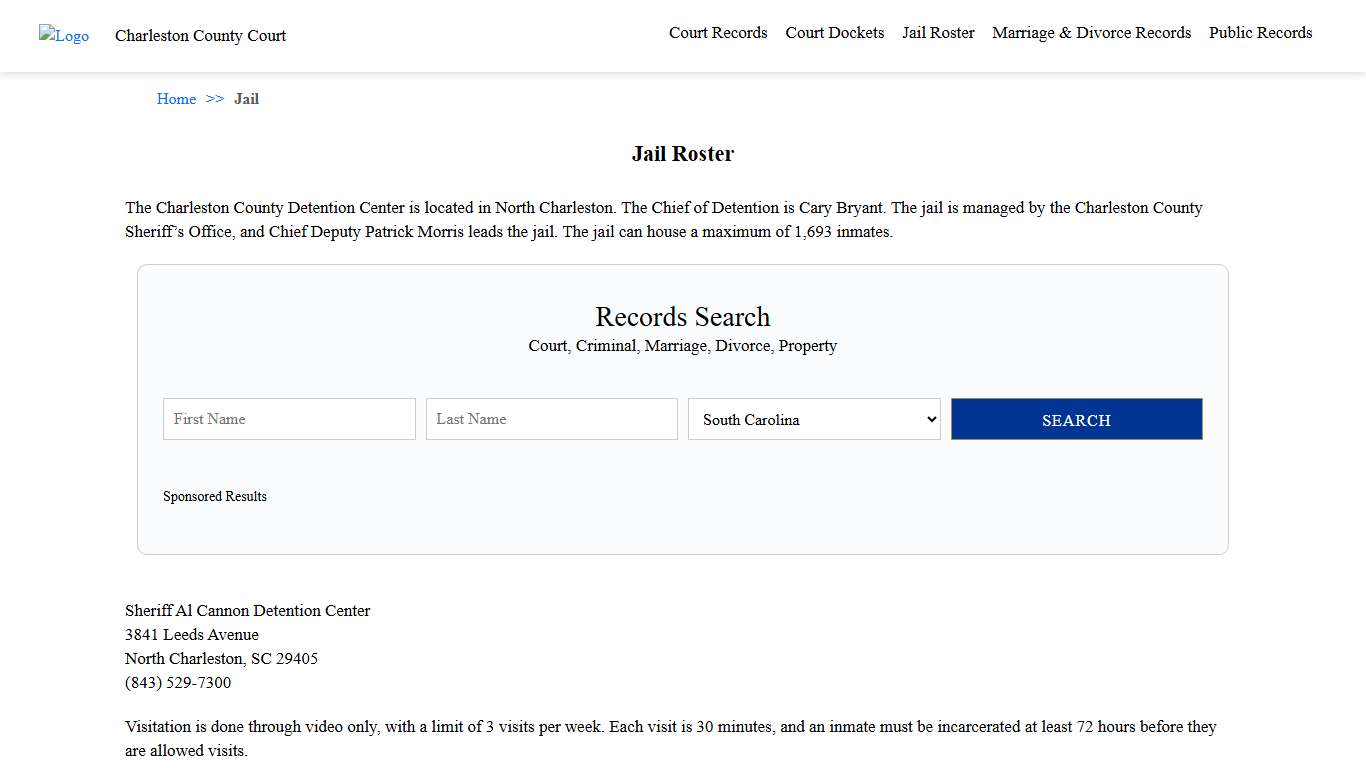Click the Jail breadcrumb entry
The width and height of the screenshot is (1366, 768).
click(246, 98)
